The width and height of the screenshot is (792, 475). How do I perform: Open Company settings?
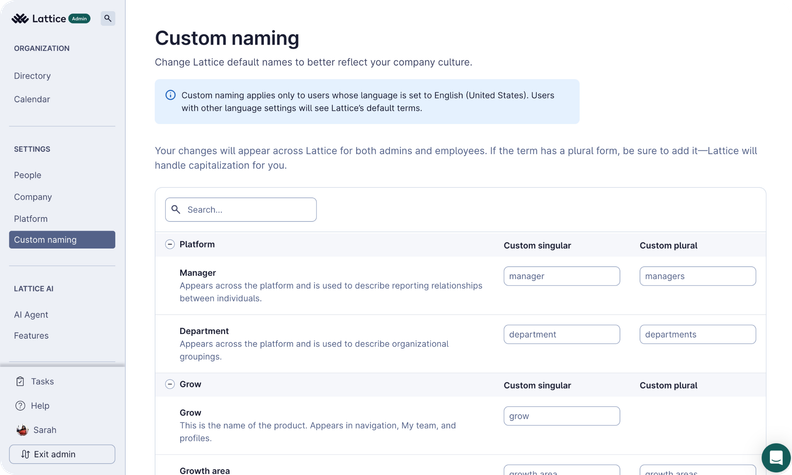(33, 197)
